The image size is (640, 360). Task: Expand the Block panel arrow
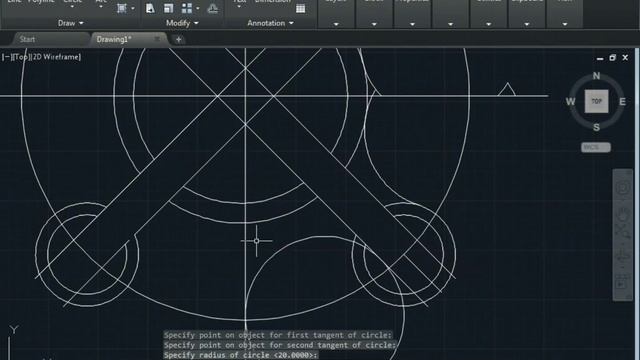[x=374, y=24]
